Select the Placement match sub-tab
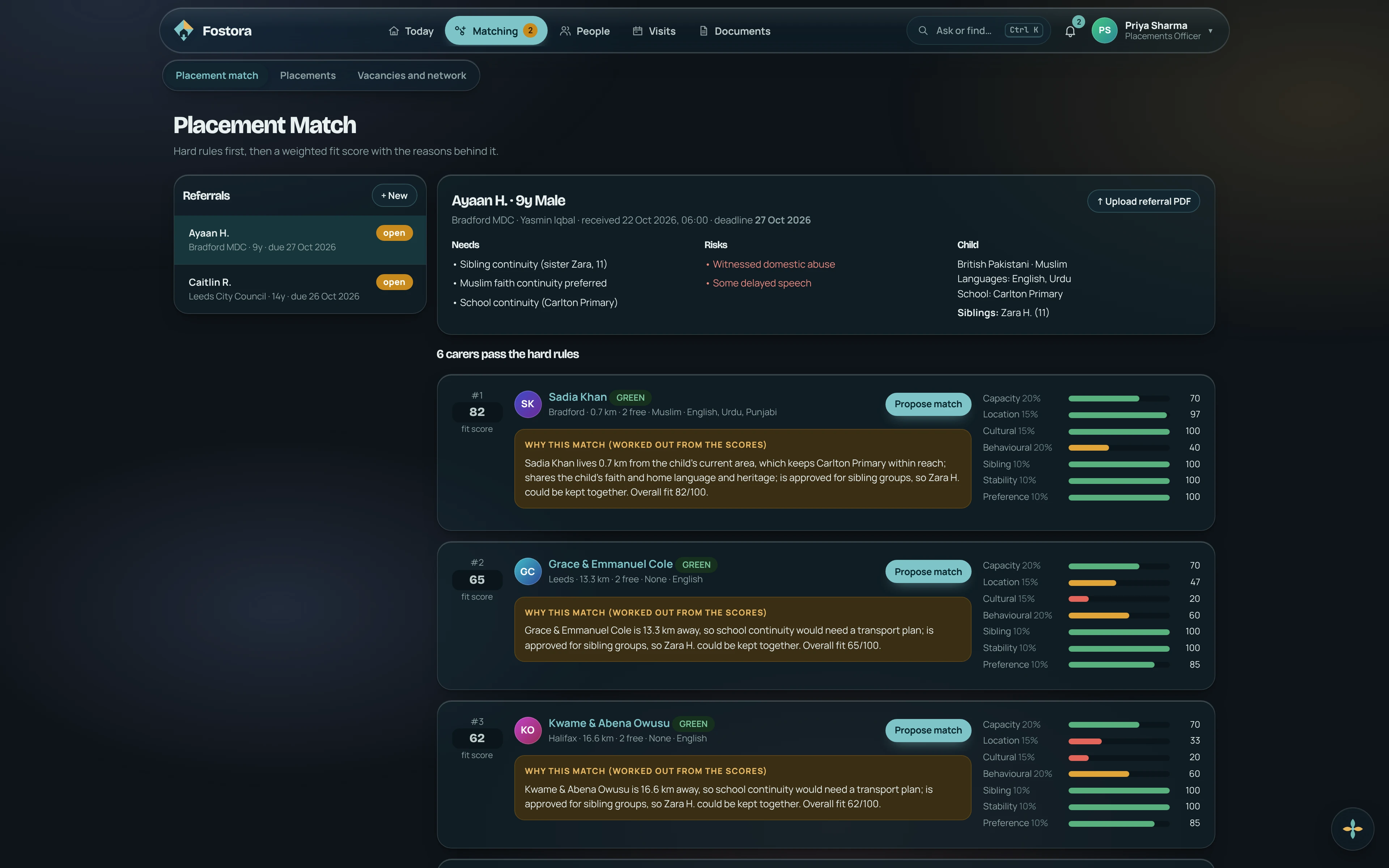 point(217,75)
